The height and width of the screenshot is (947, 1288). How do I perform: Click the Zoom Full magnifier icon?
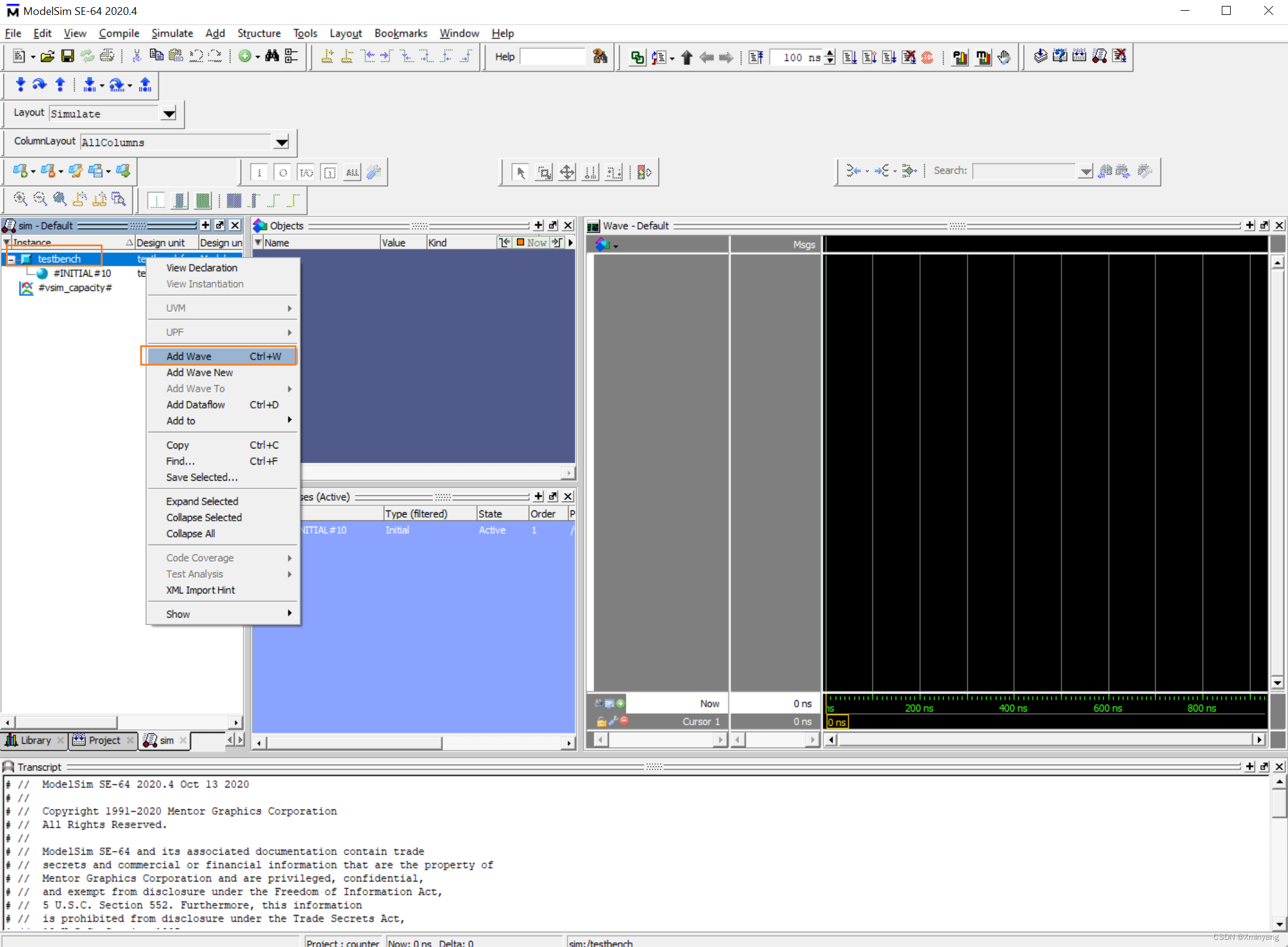(x=60, y=199)
